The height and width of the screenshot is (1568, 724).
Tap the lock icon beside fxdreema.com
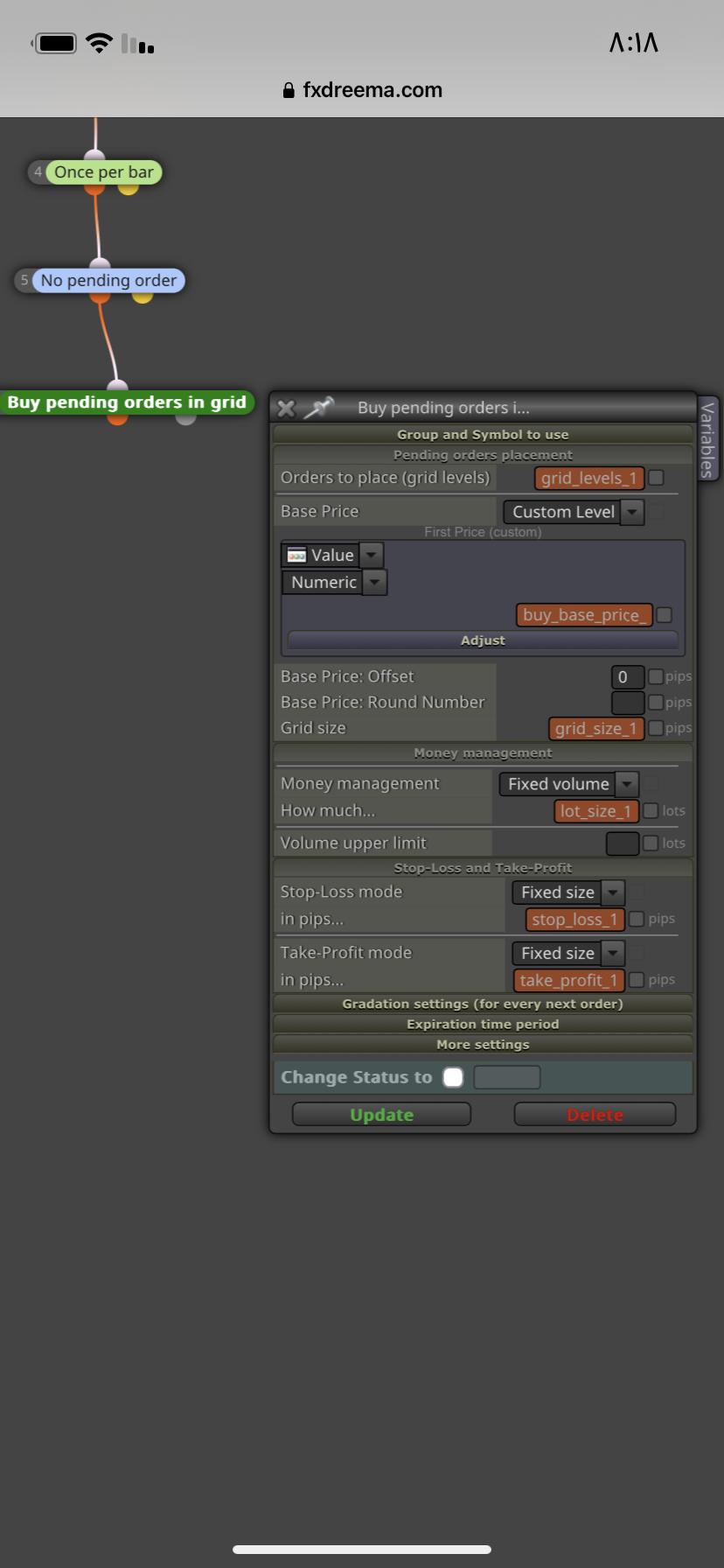point(289,90)
